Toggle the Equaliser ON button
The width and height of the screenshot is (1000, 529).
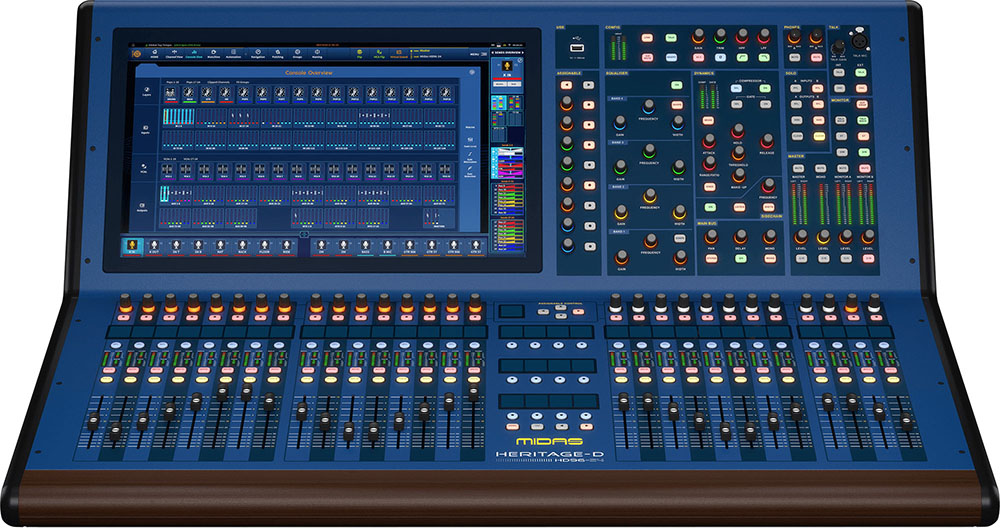point(677,85)
